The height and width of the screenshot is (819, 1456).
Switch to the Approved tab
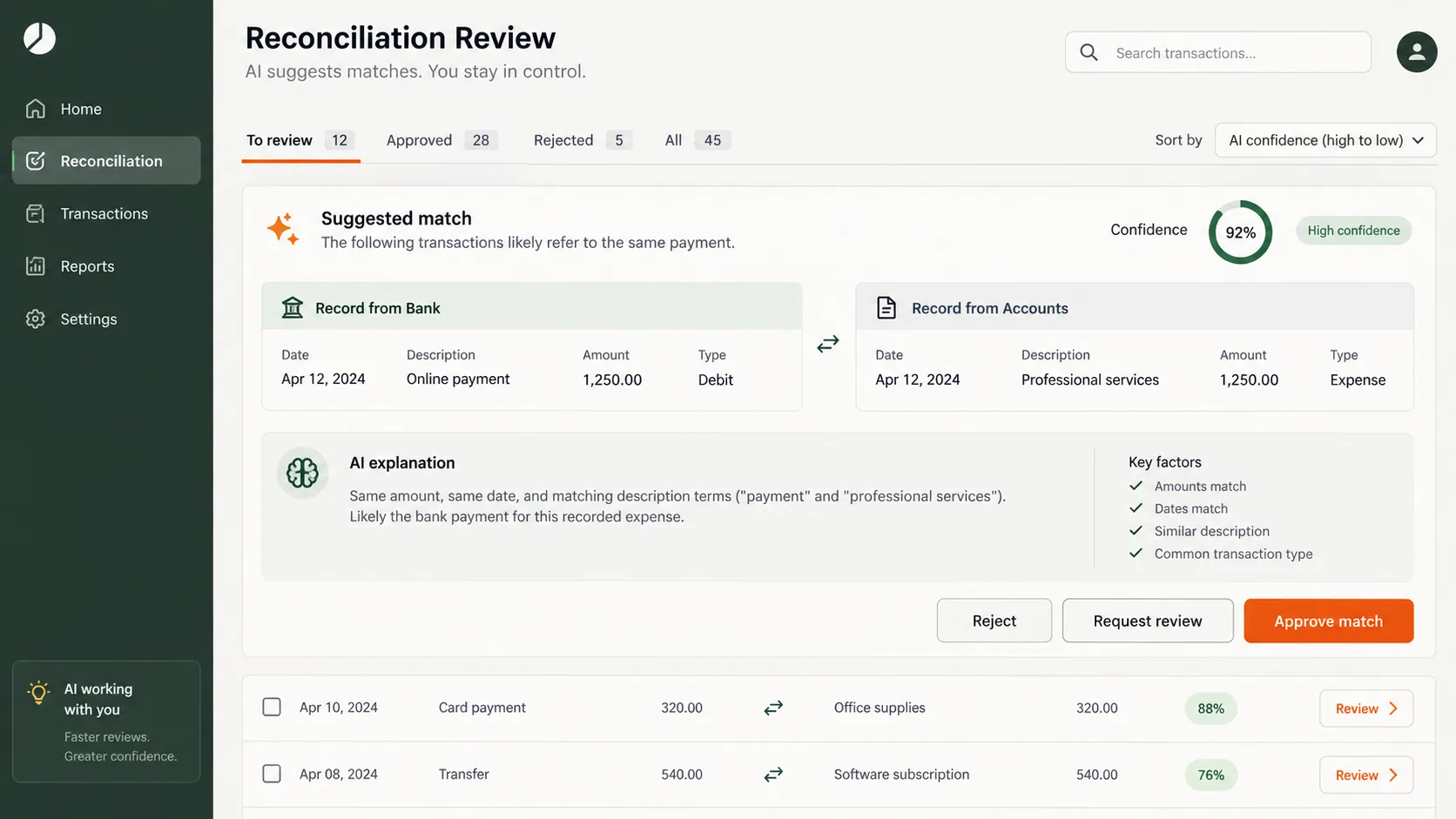(442, 140)
